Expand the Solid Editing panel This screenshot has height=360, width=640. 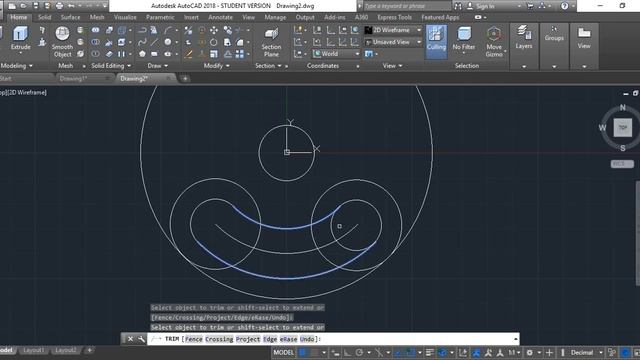click(x=111, y=66)
